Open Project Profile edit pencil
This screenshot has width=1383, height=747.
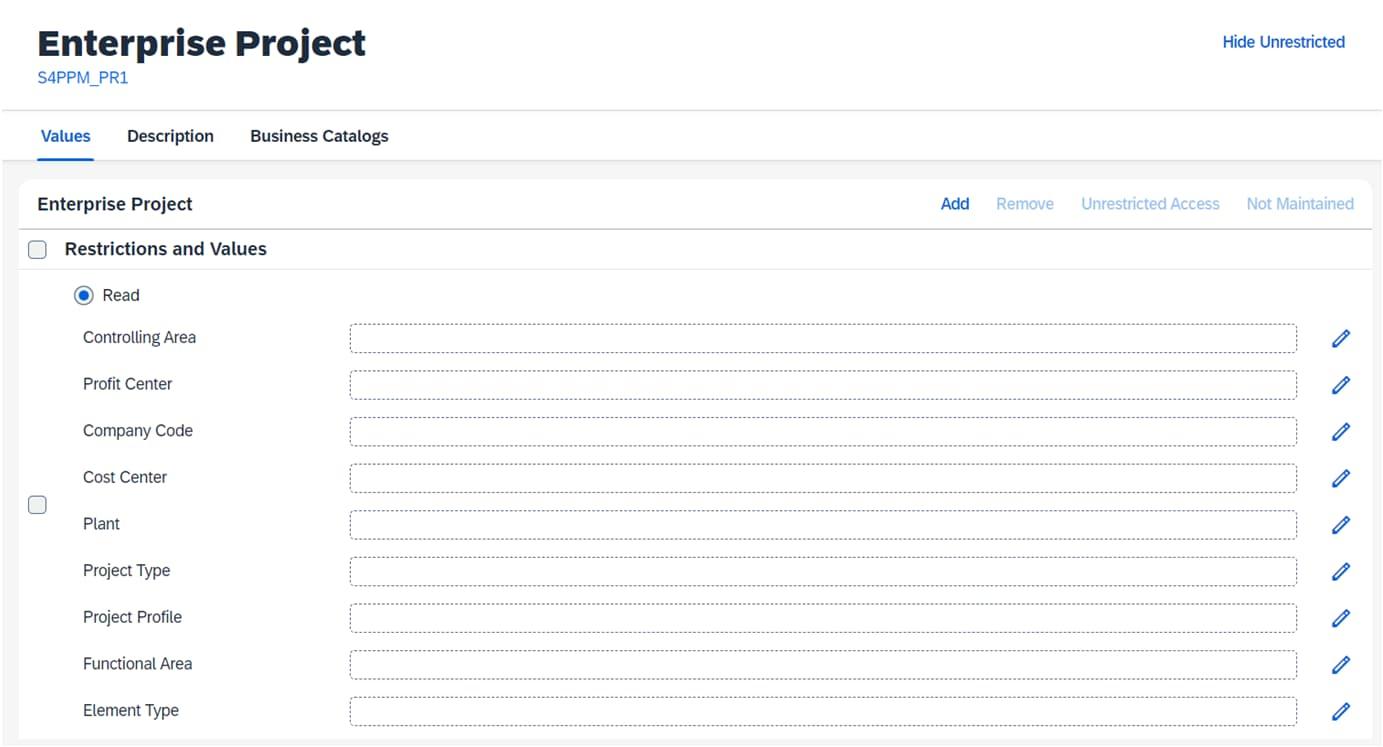click(1341, 618)
